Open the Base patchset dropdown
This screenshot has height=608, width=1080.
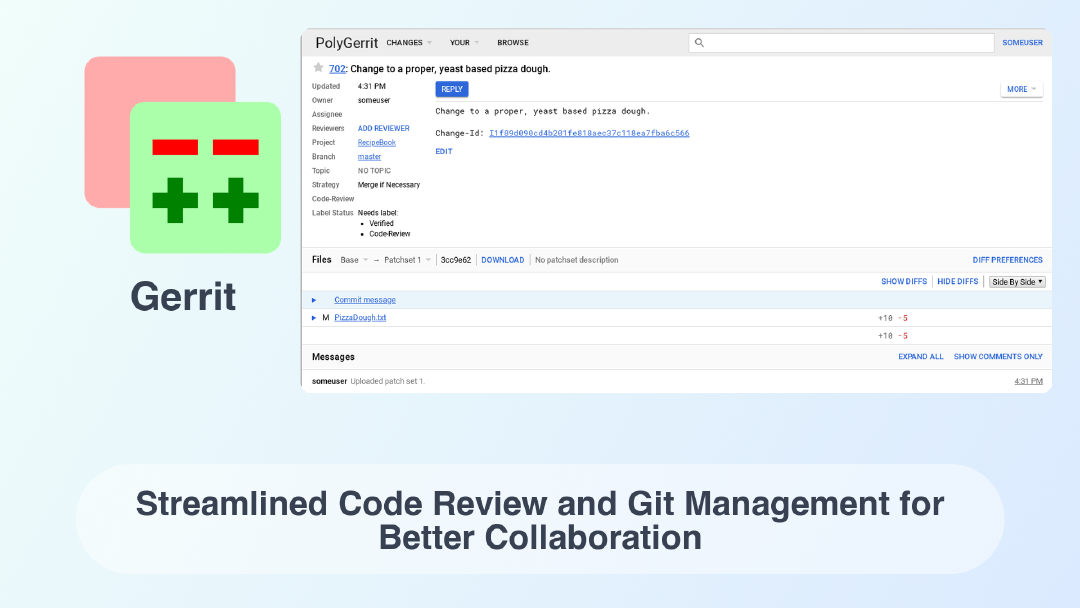click(354, 260)
